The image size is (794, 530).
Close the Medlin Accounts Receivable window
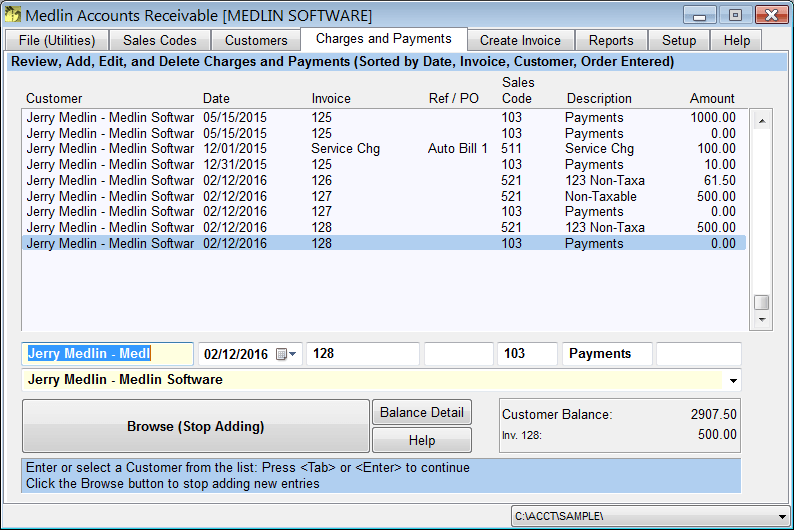tap(771, 15)
